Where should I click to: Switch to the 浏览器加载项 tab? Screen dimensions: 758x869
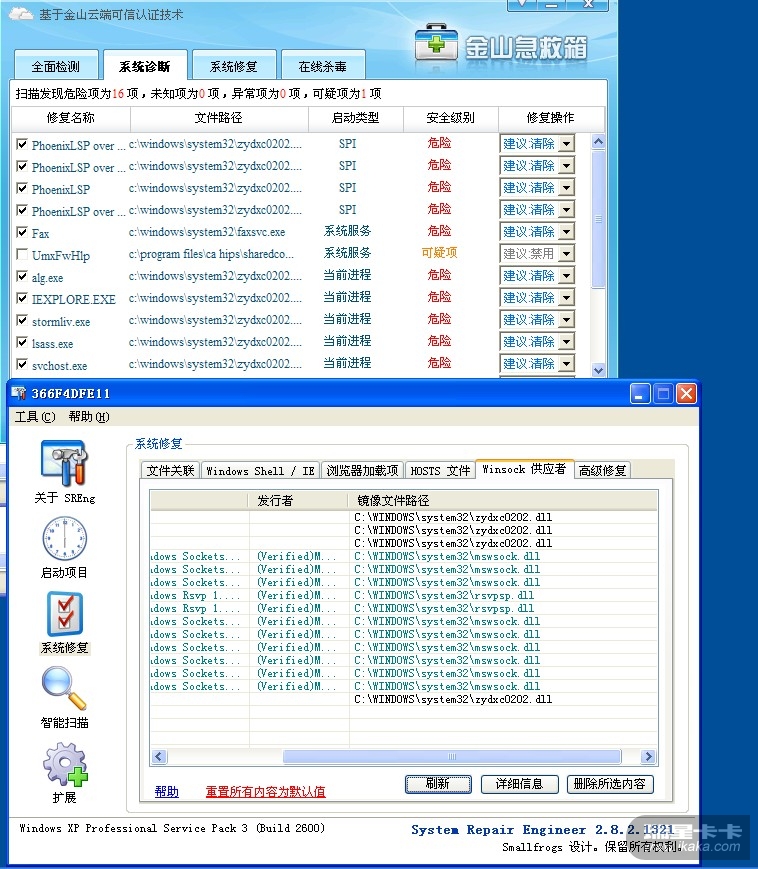pyautogui.click(x=362, y=471)
